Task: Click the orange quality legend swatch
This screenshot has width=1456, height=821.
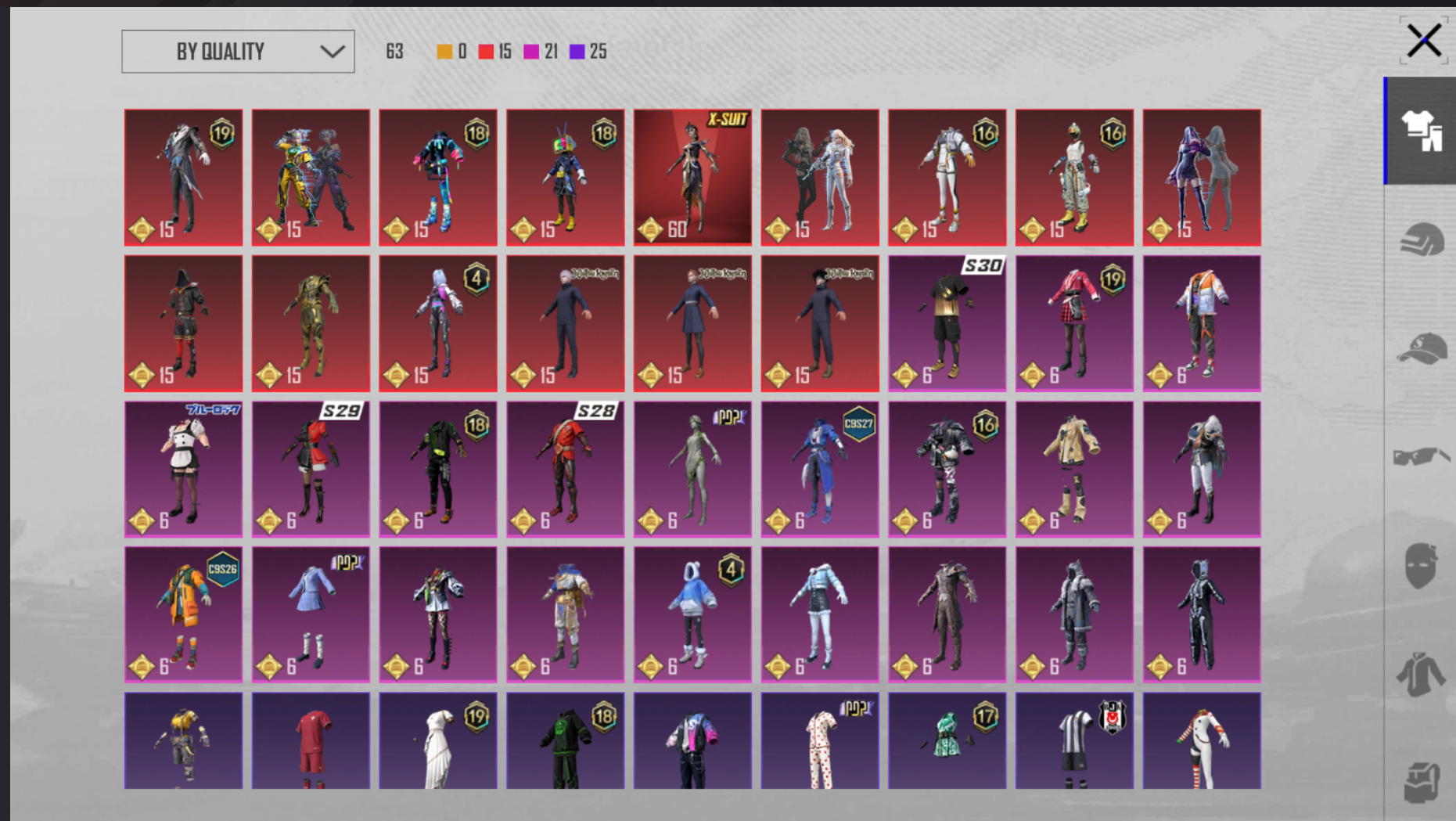Action: 444,52
